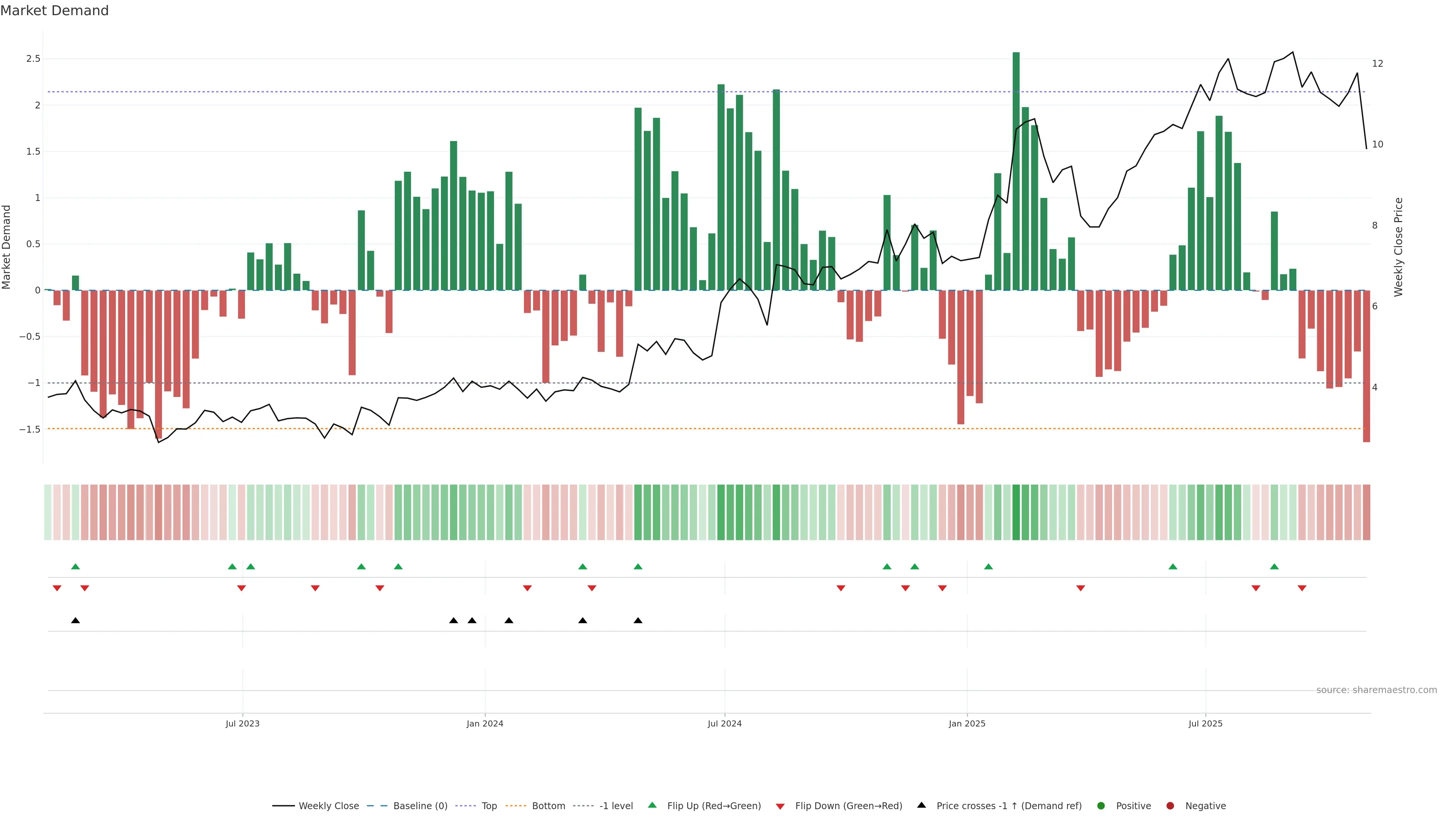Image resolution: width=1456 pixels, height=819 pixels.
Task: Click the leftmost black triangle marker
Action: click(x=76, y=621)
